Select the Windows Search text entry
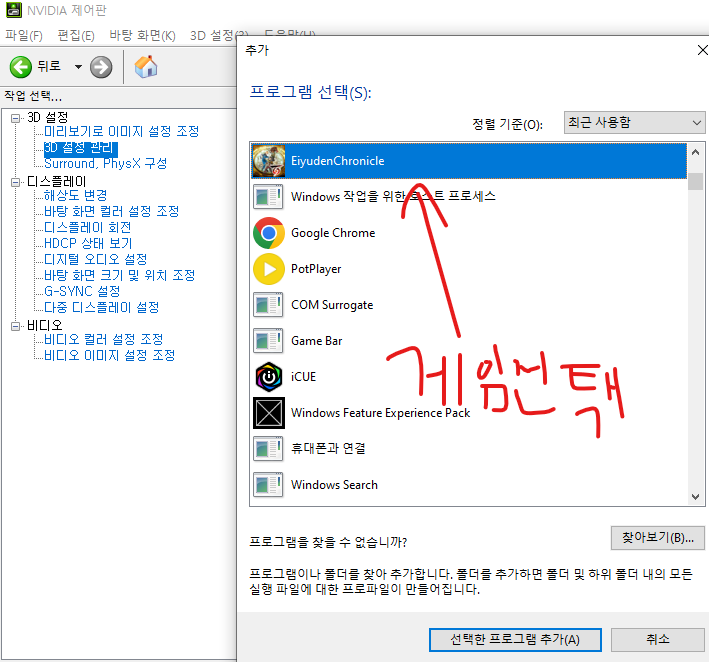Screen dimensions: 709x662 (334, 485)
